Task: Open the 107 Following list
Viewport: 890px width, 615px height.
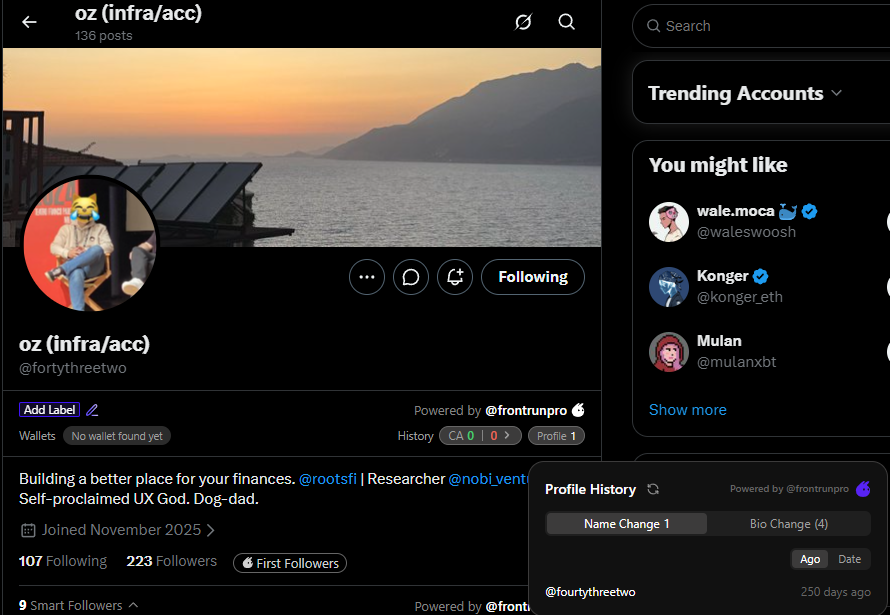Action: (x=62, y=561)
